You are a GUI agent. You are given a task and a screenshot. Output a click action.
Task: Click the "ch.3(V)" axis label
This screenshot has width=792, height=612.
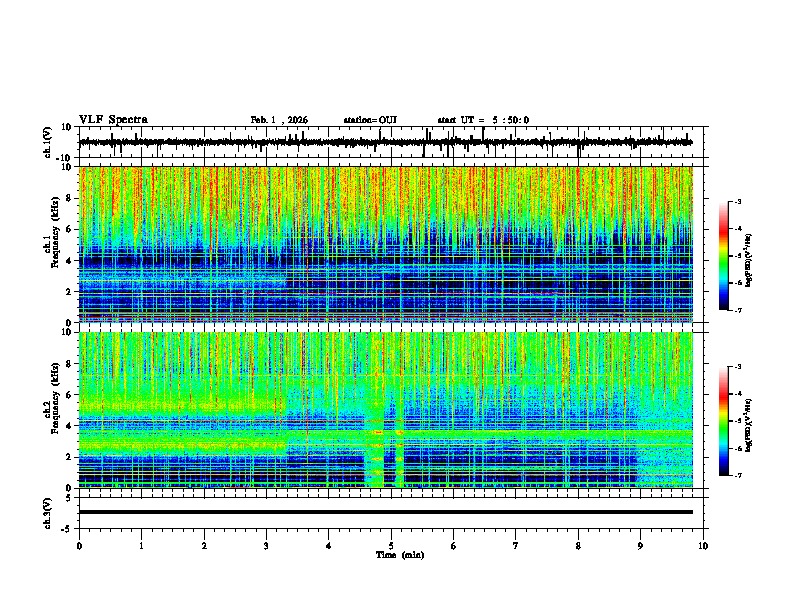tap(48, 513)
